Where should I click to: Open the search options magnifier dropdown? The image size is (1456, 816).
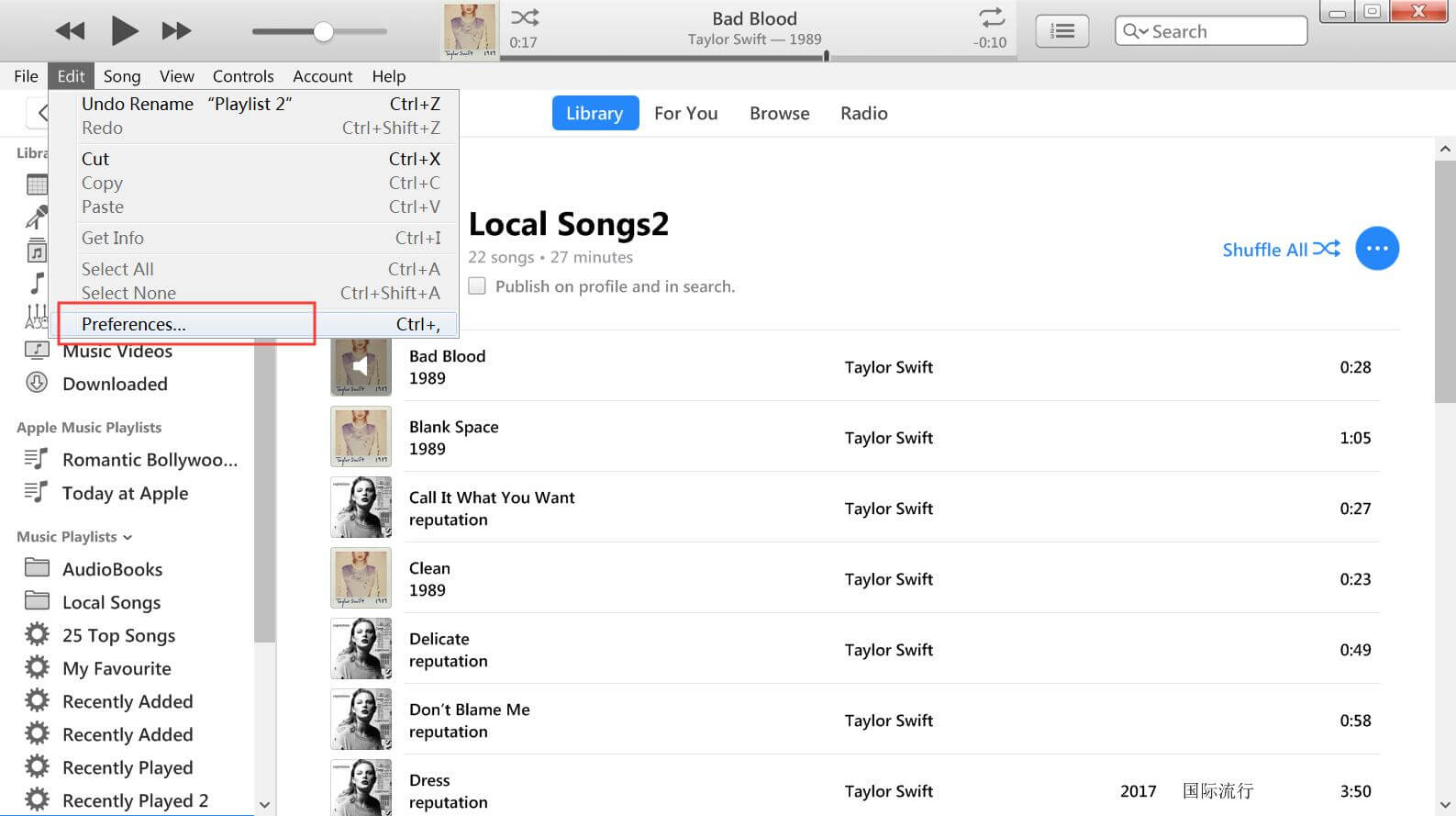pyautogui.click(x=1135, y=31)
